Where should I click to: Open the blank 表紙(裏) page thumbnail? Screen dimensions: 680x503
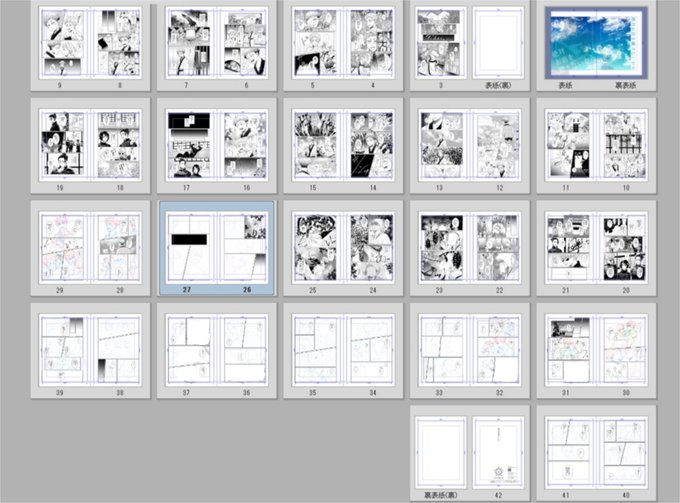tap(498, 42)
